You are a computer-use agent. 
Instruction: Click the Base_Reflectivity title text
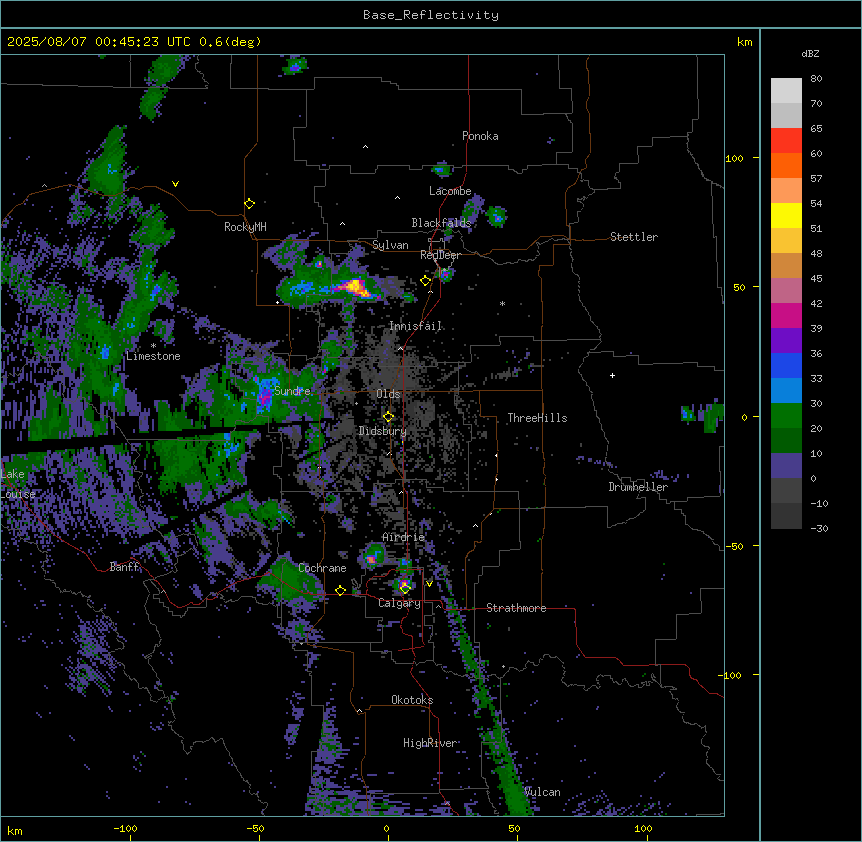[430, 15]
